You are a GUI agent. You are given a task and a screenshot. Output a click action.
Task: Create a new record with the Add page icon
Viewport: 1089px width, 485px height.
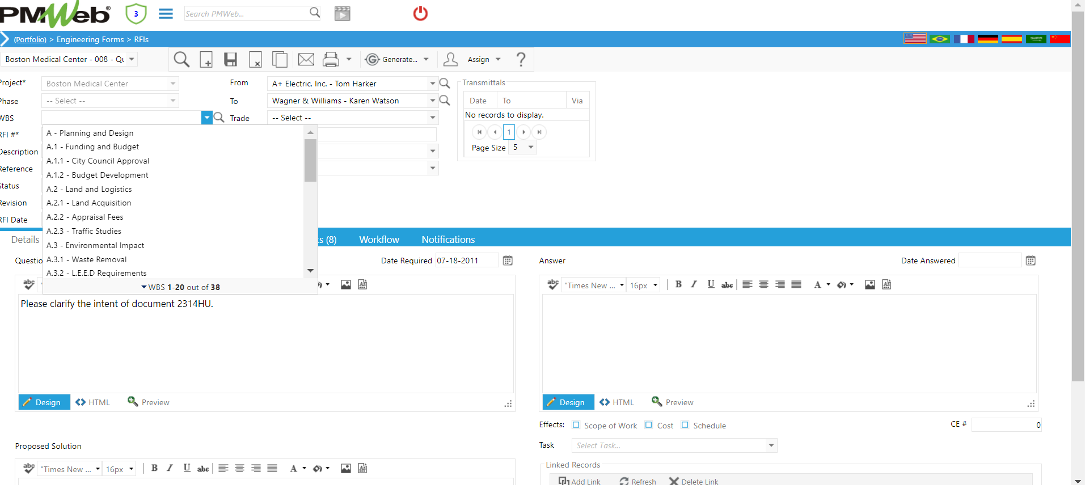pos(206,60)
